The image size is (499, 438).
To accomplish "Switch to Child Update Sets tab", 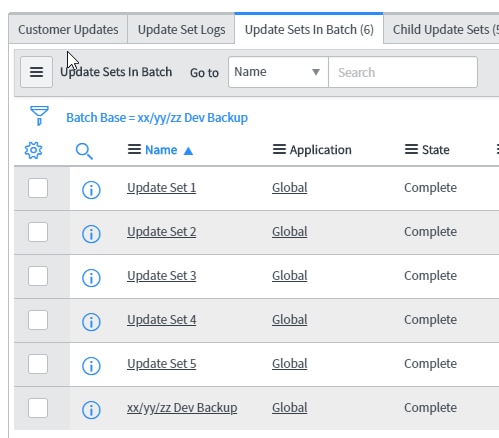I will point(442,29).
